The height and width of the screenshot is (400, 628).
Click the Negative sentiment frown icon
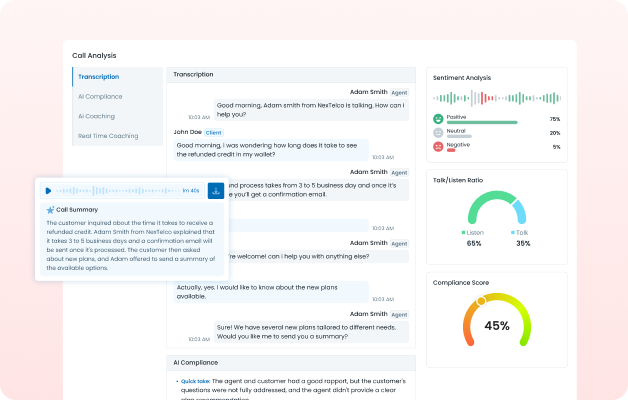(x=438, y=147)
